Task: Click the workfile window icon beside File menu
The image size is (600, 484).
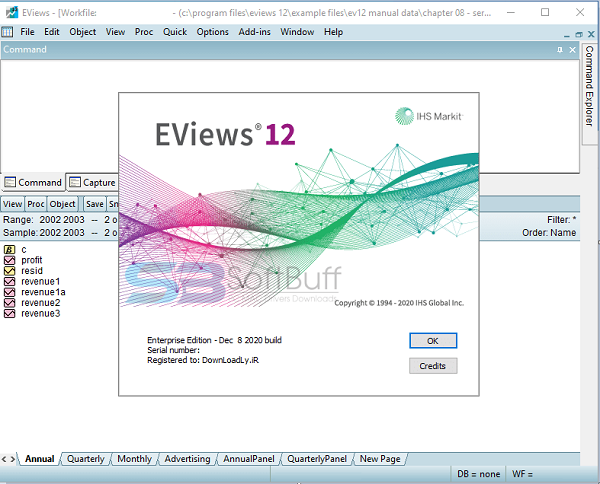Action: [x=7, y=32]
